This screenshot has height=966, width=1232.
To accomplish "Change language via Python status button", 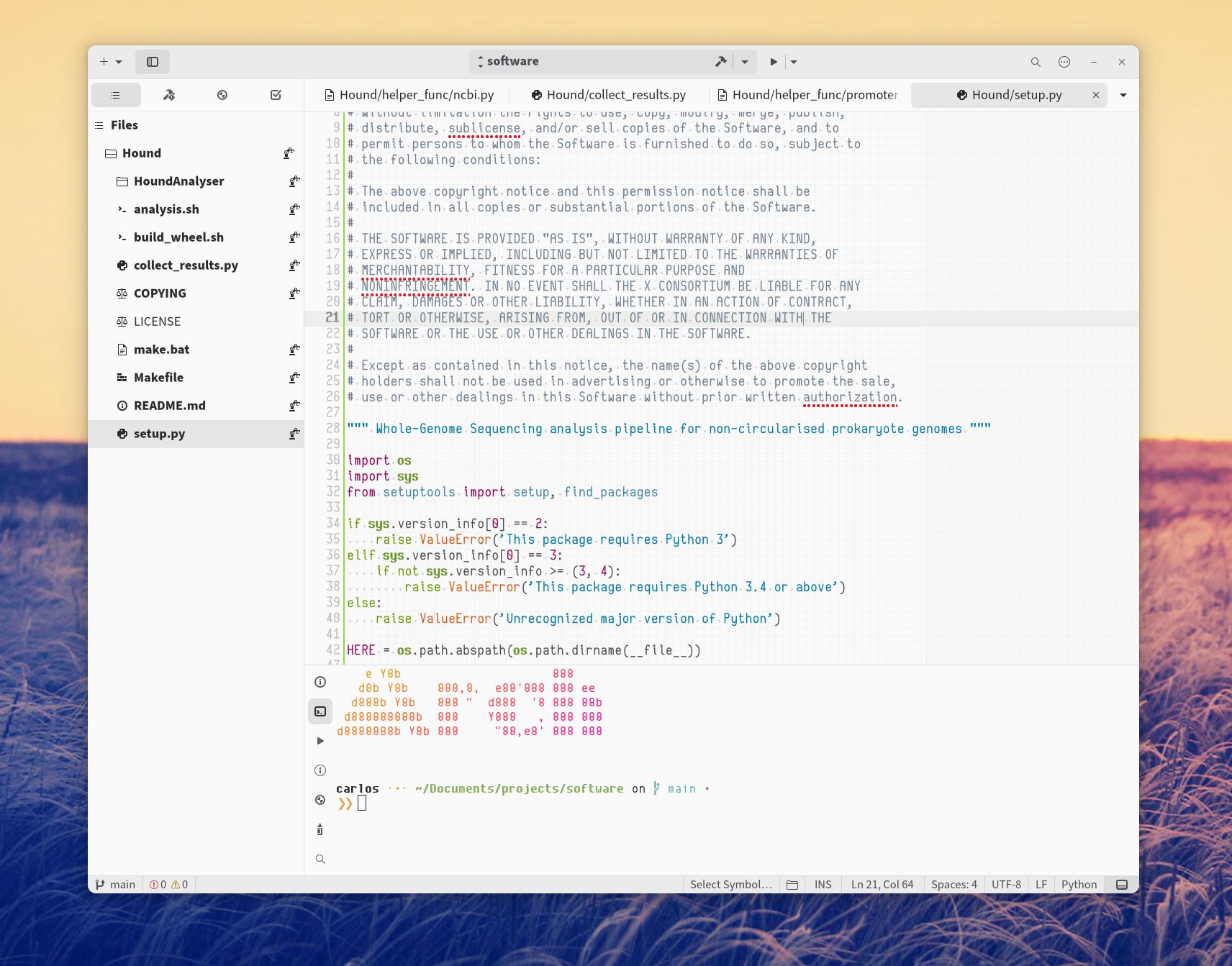I will [1079, 885].
